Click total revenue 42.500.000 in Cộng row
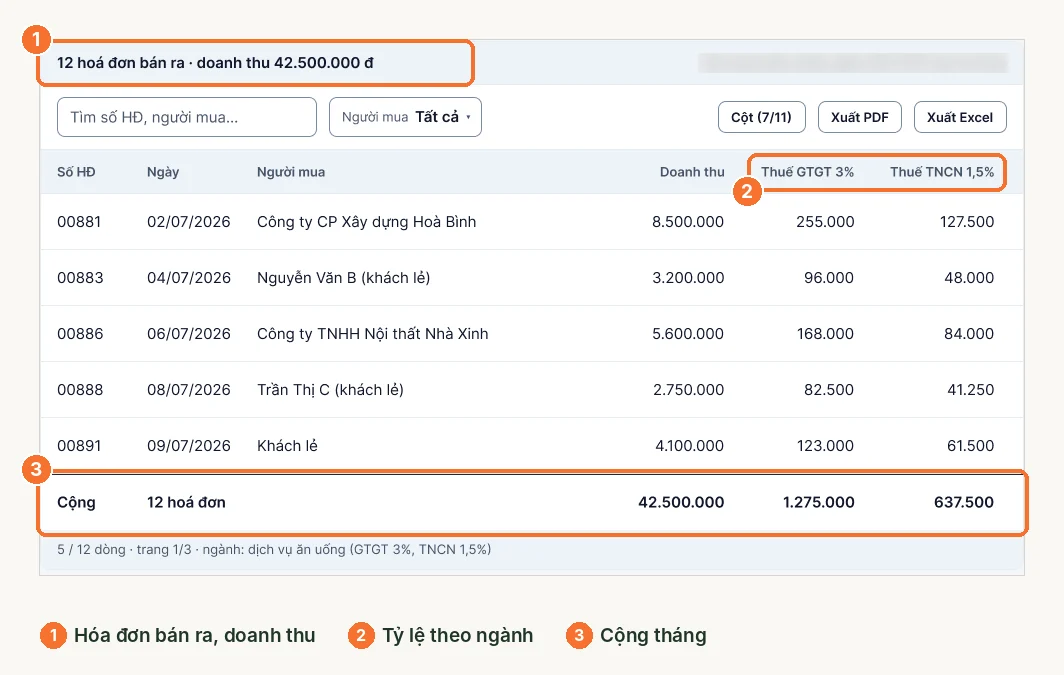Image resolution: width=1064 pixels, height=675 pixels. point(681,503)
